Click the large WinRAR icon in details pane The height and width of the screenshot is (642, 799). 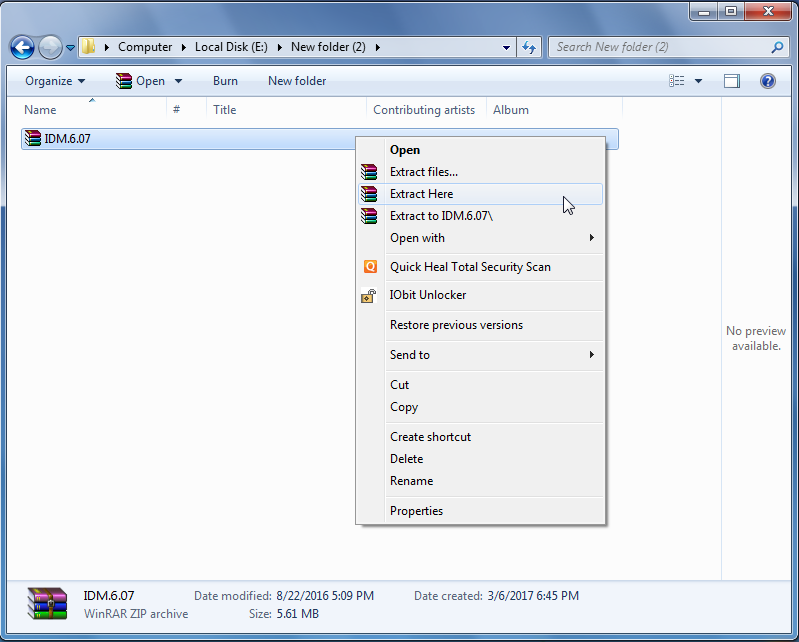click(47, 604)
